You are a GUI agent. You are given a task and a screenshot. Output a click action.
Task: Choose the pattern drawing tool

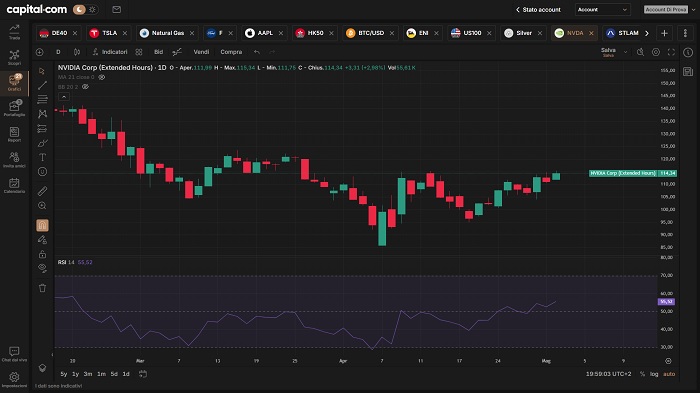pos(42,114)
